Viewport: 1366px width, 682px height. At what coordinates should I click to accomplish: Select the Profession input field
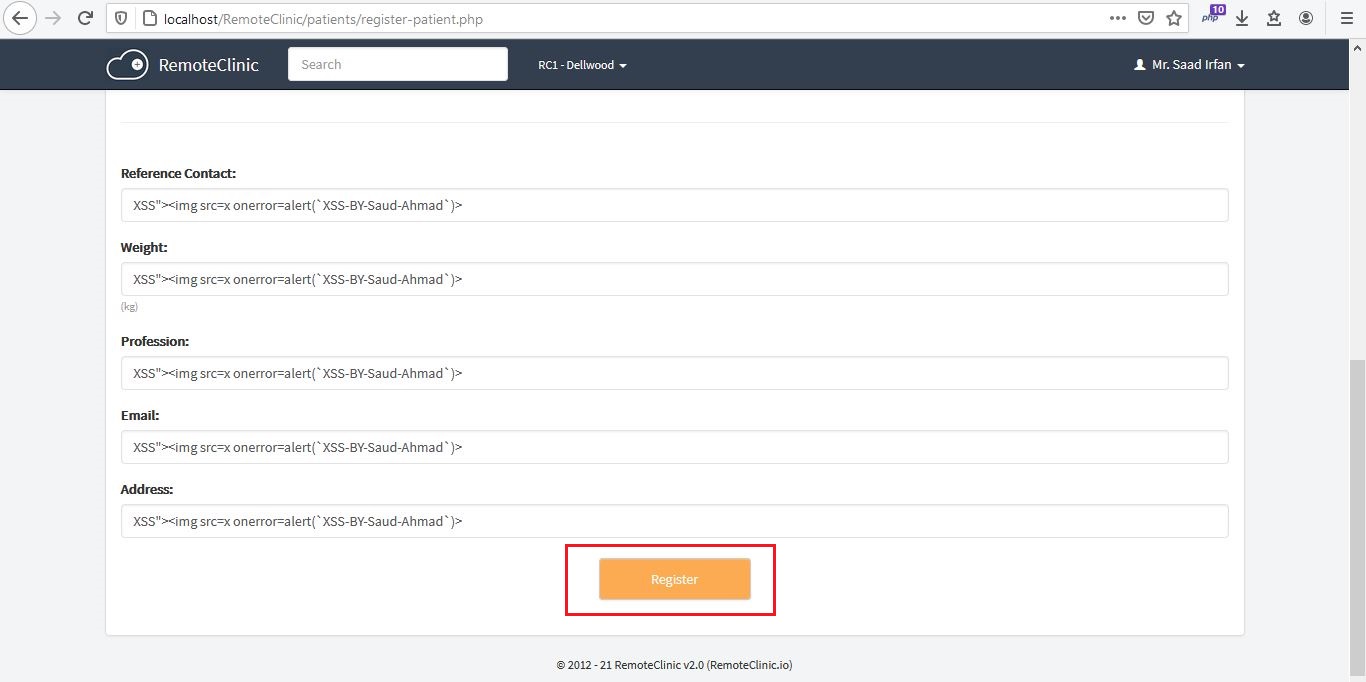click(674, 373)
